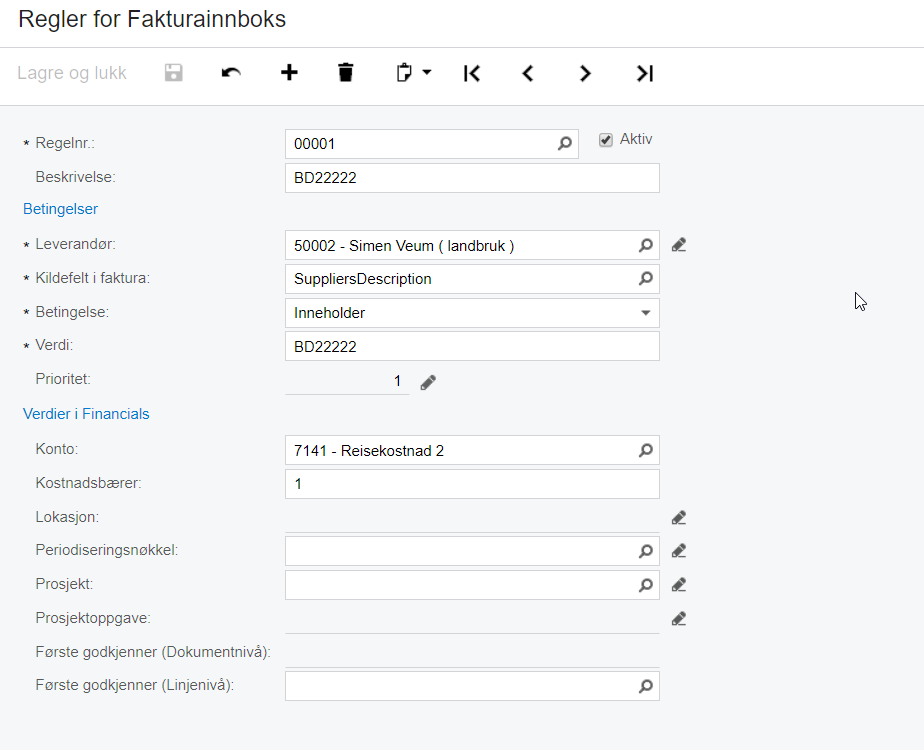This screenshot has height=750, width=924.
Task: Open Kildefelt i faktura lookup magnifier
Action: (646, 279)
